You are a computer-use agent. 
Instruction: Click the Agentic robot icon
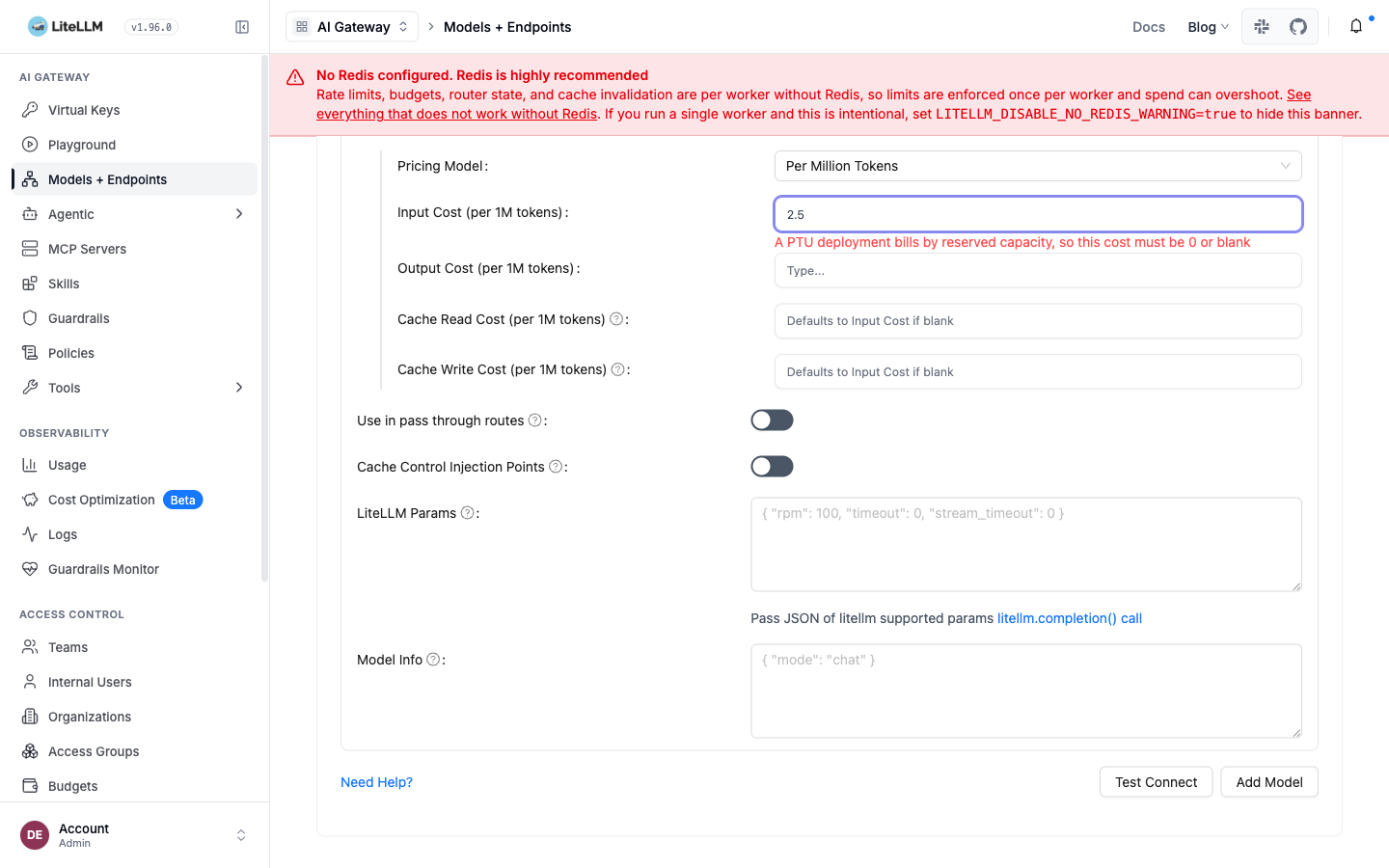pyautogui.click(x=30, y=214)
